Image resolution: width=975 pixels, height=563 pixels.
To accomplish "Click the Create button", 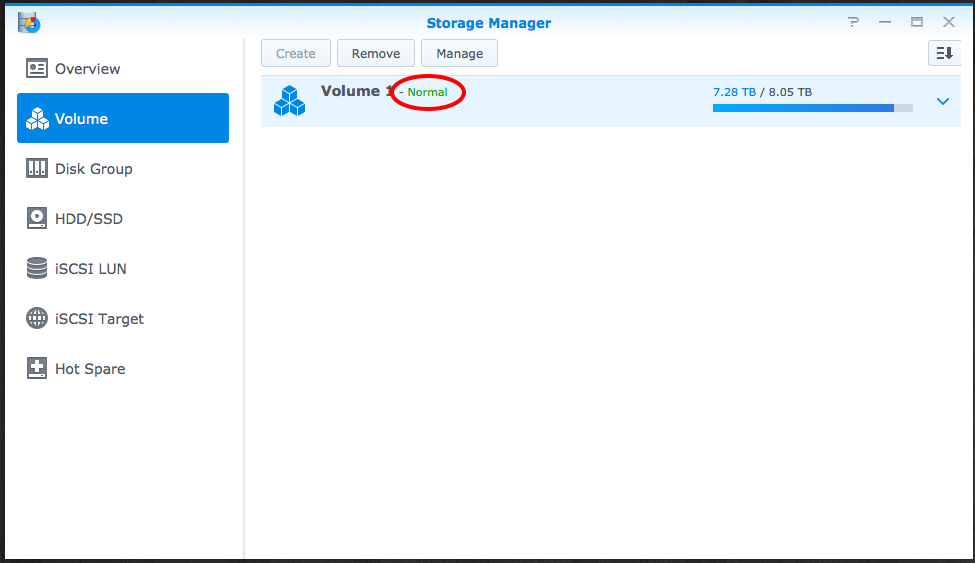I will click(x=295, y=54).
